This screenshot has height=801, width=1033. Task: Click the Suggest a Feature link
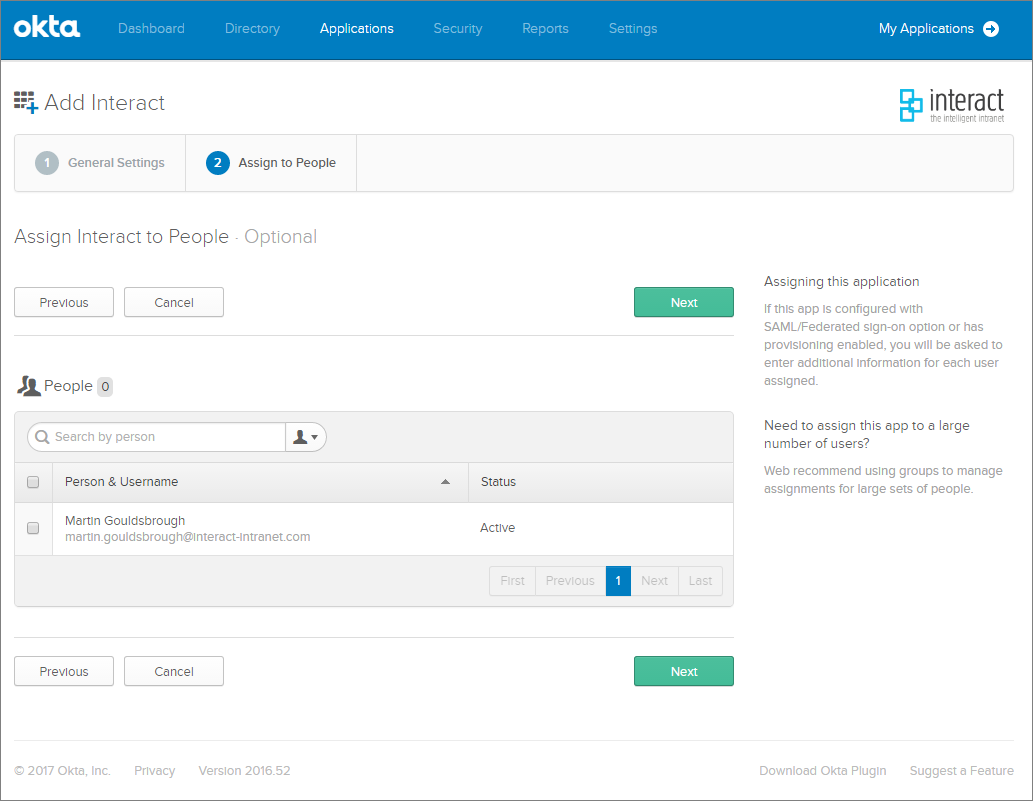click(x=962, y=771)
